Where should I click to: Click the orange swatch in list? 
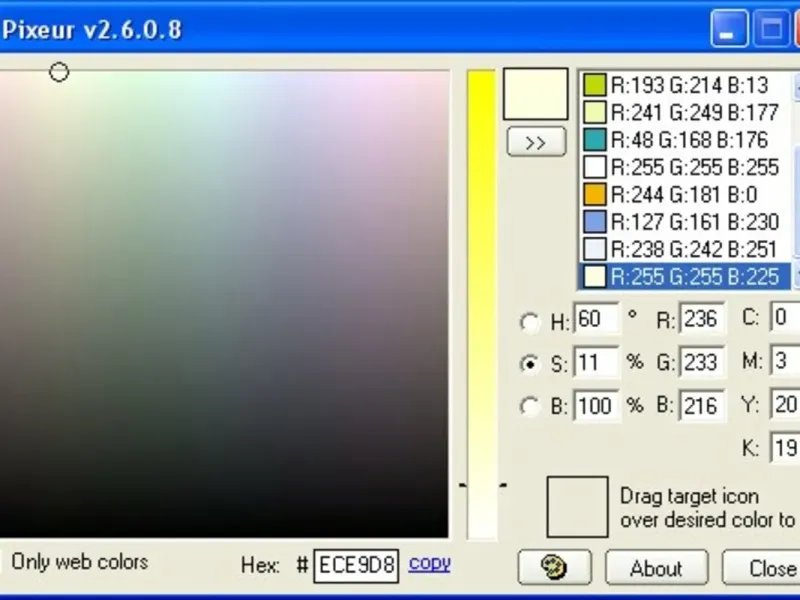[x=595, y=194]
